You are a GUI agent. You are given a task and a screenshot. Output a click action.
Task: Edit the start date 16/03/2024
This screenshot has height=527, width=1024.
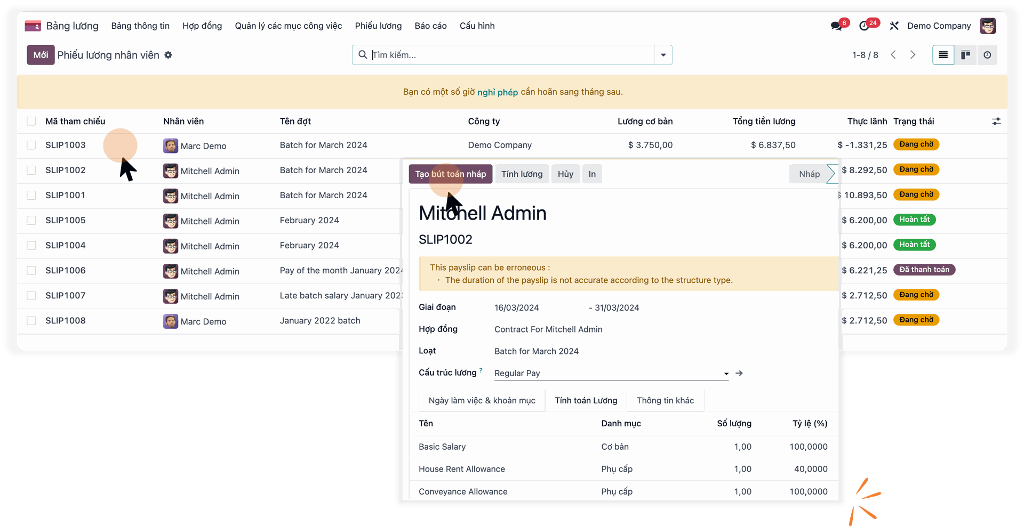click(517, 308)
